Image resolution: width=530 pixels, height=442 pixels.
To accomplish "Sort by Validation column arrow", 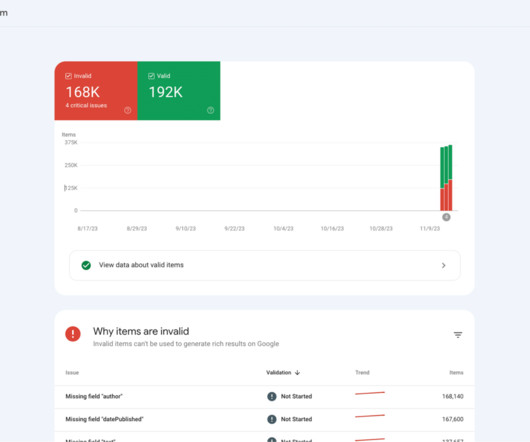I will pyautogui.click(x=297, y=372).
